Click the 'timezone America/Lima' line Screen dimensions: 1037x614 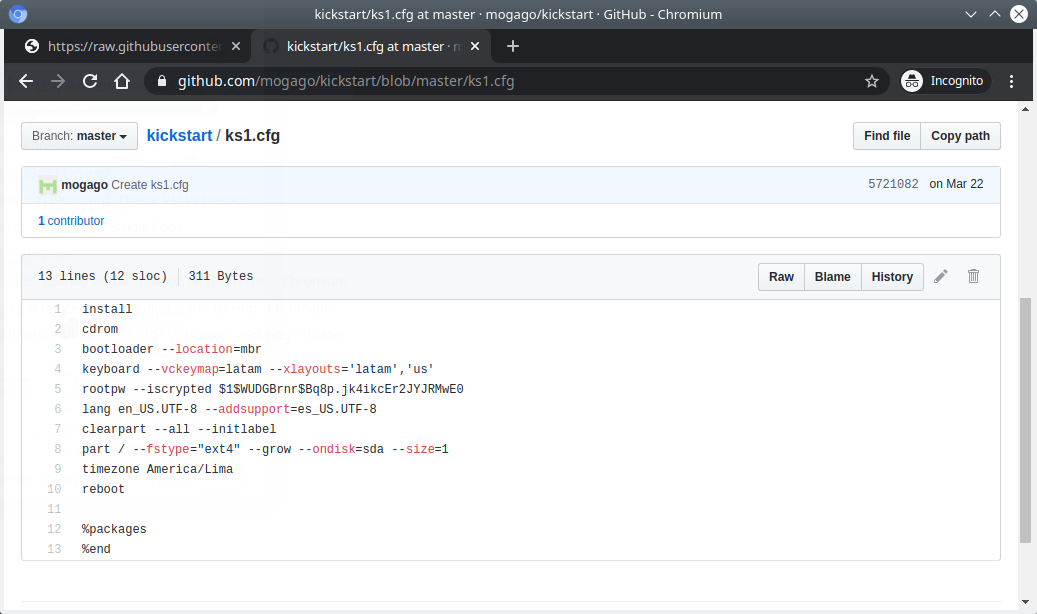tap(157, 468)
